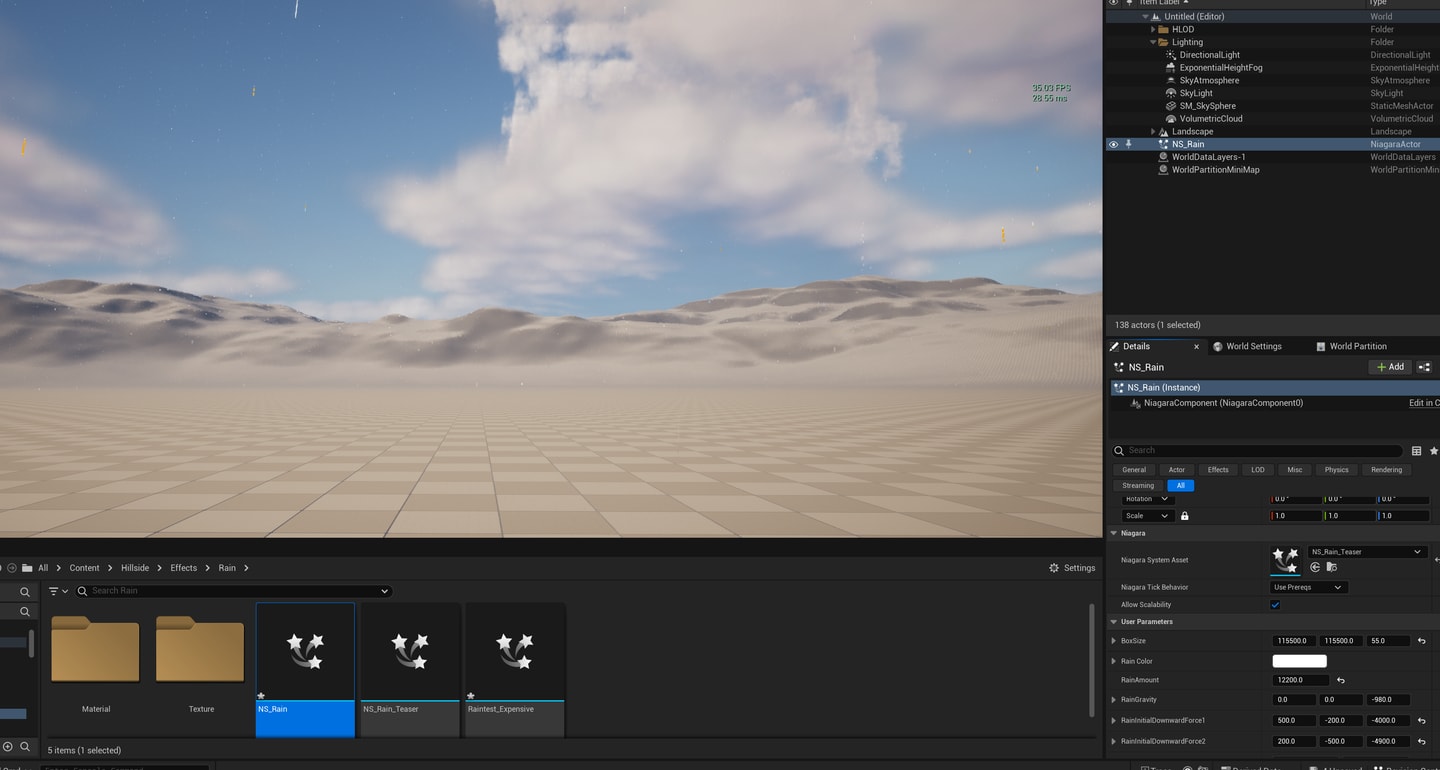This screenshot has width=1440, height=770.
Task: Click the SM_SkySphere static mesh icon
Action: (1171, 106)
